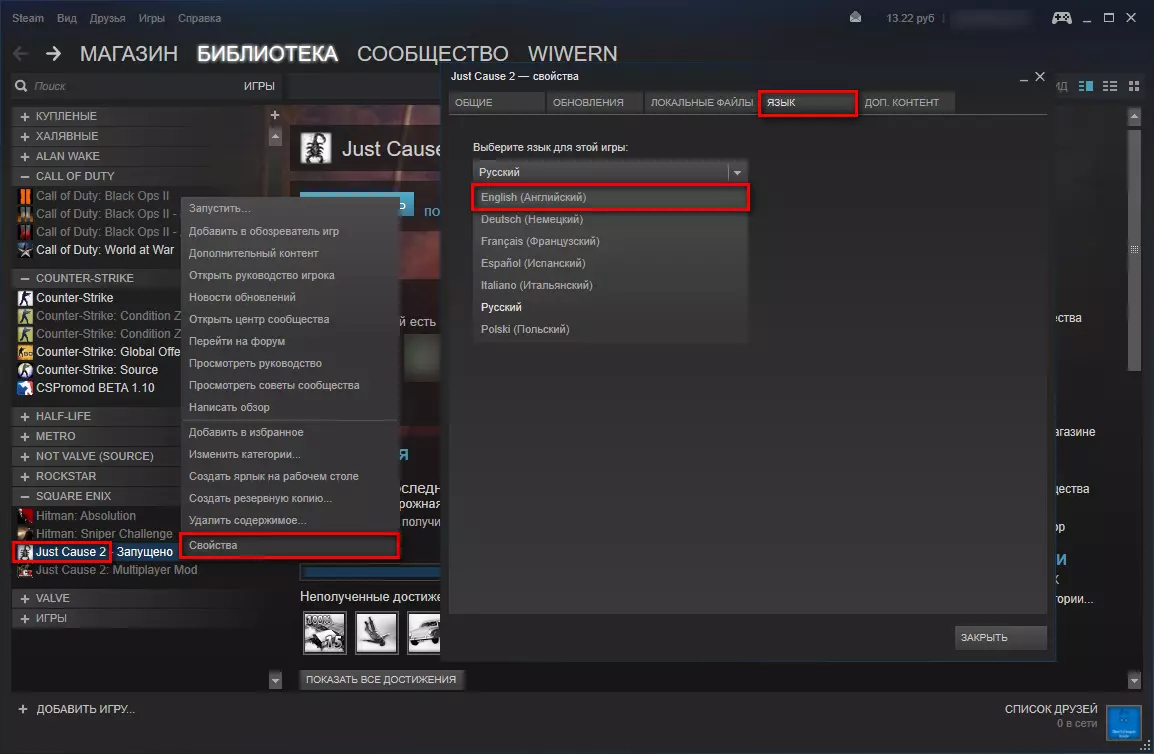This screenshot has width=1154, height=754.
Task: Expand the ROCKSTAR category
Action: coord(25,476)
